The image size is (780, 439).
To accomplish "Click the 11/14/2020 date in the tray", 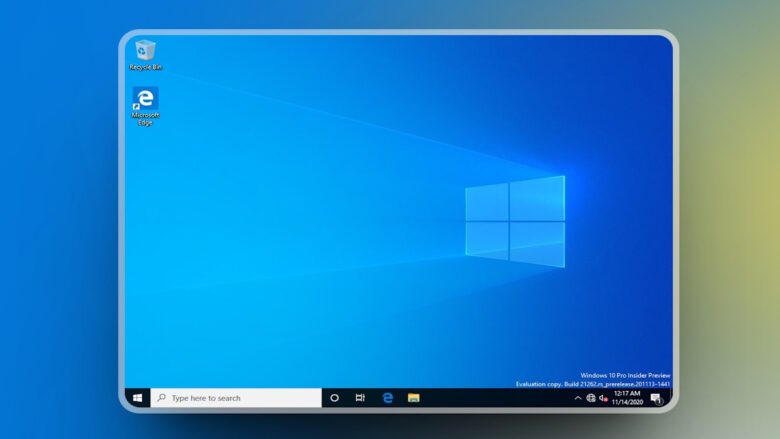I will [x=627, y=402].
